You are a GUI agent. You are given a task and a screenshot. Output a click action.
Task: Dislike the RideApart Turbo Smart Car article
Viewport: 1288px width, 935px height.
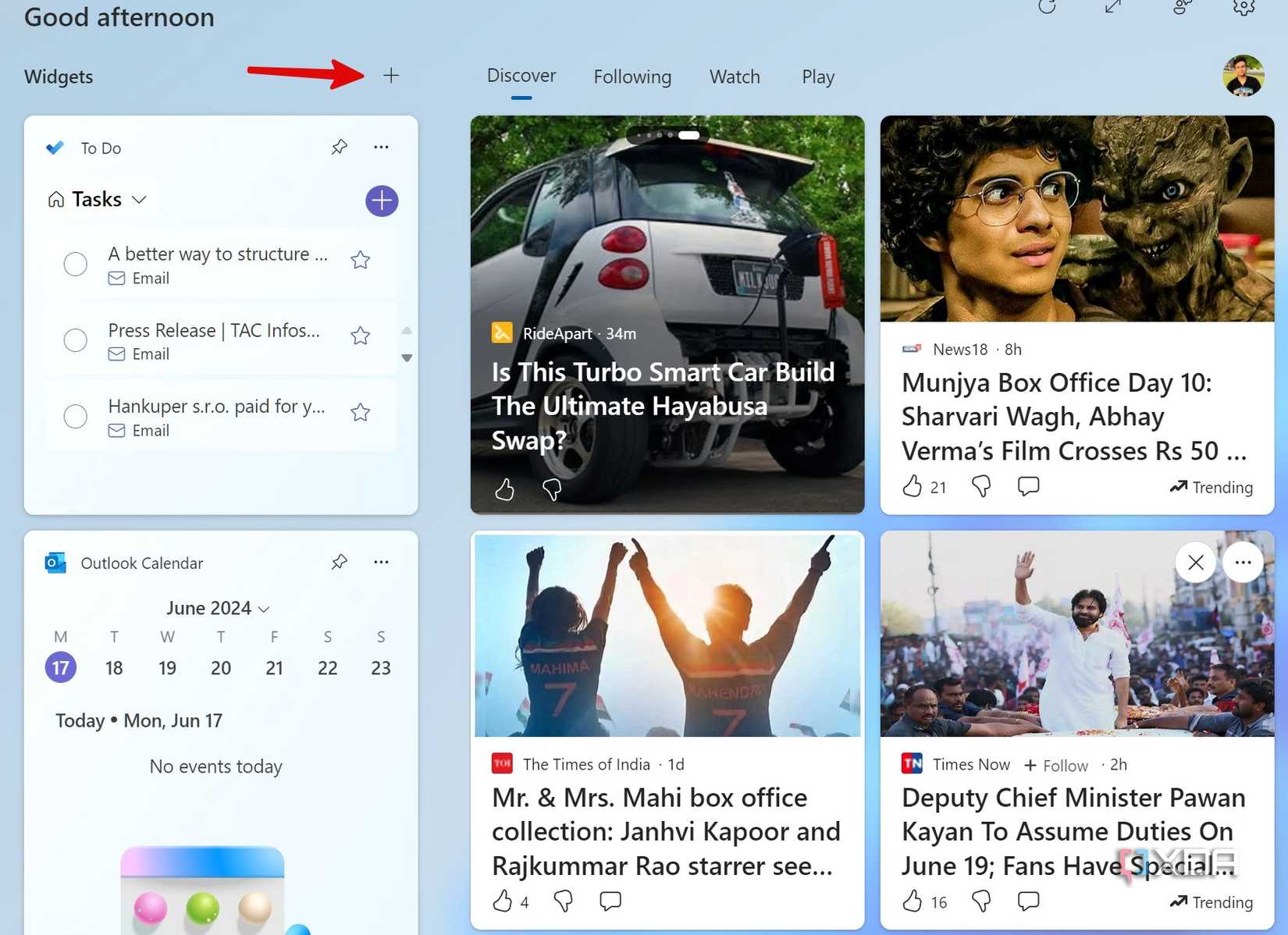tap(552, 489)
